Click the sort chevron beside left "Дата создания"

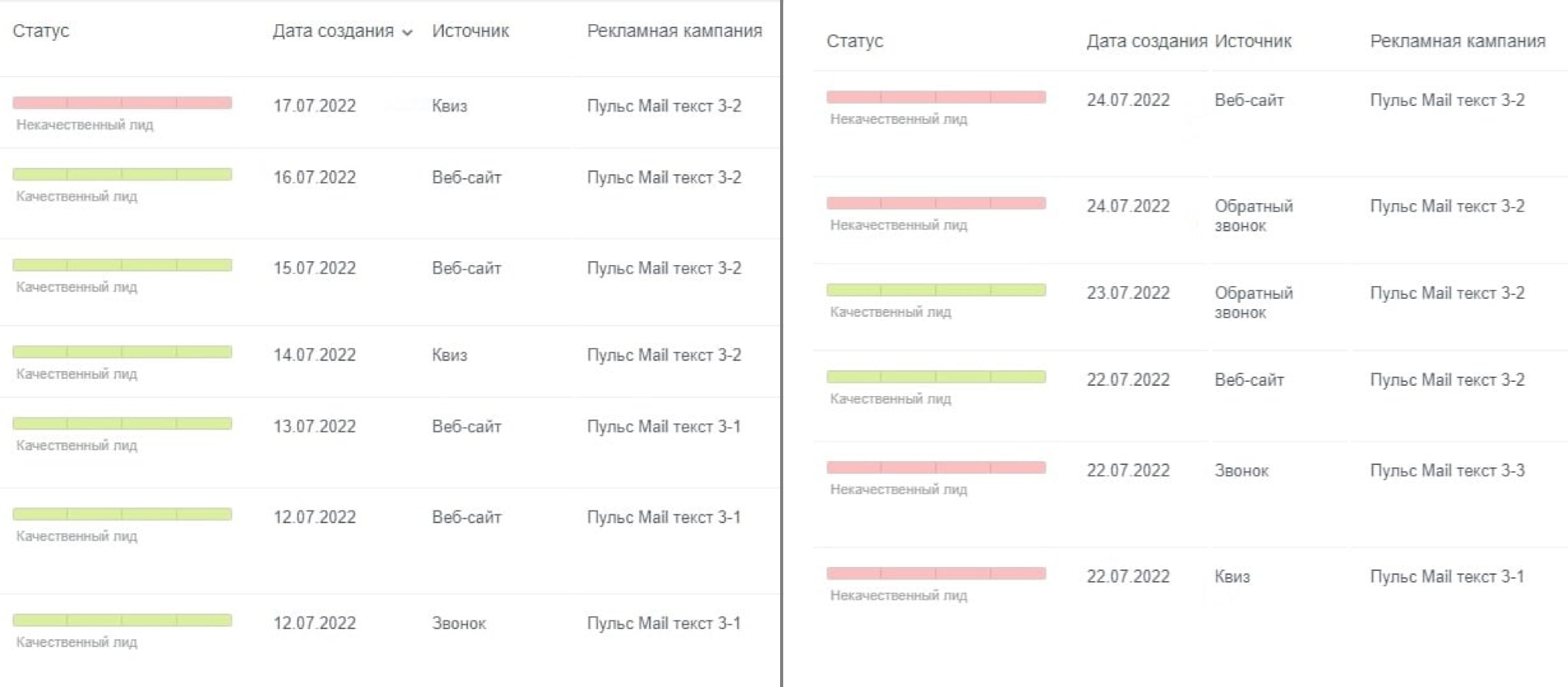(408, 33)
